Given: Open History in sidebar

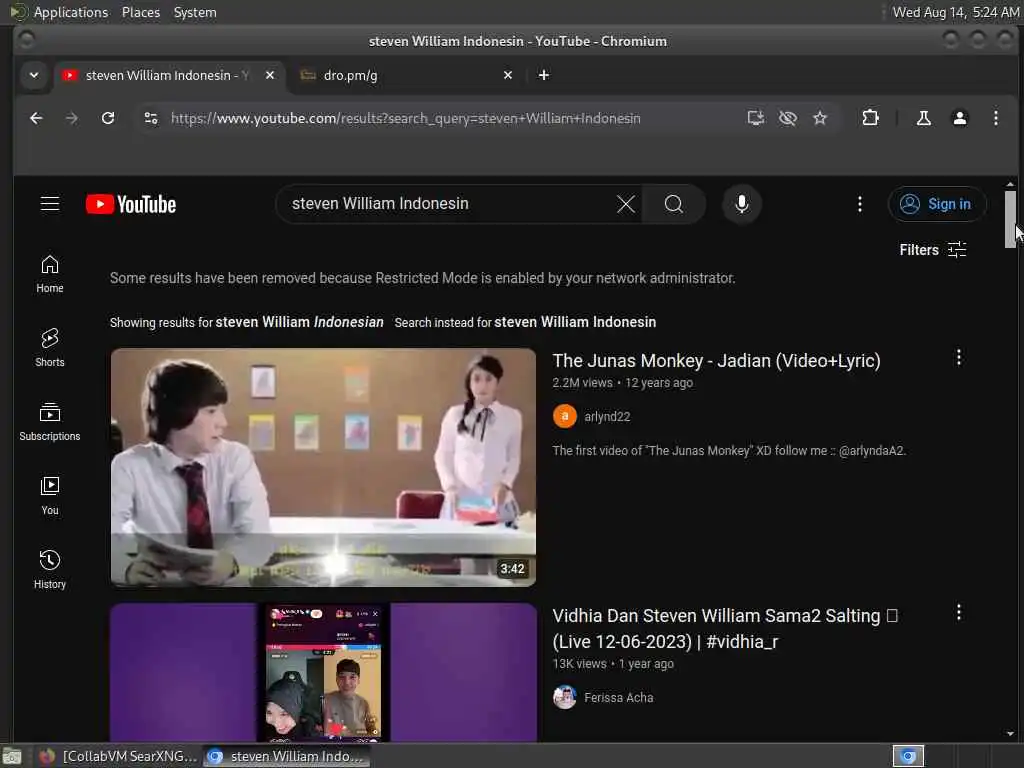Looking at the screenshot, I should point(50,570).
